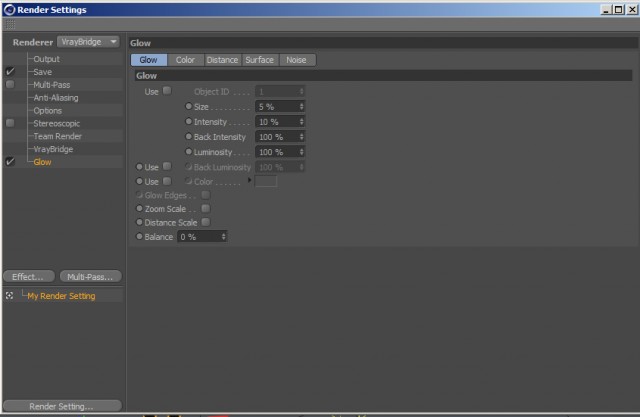Disable the Glow effect checkmark

point(10,162)
